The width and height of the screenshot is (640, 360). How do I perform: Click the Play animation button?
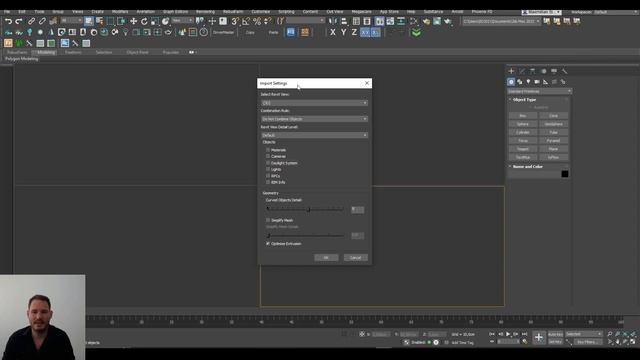pyautogui.click(x=508, y=334)
